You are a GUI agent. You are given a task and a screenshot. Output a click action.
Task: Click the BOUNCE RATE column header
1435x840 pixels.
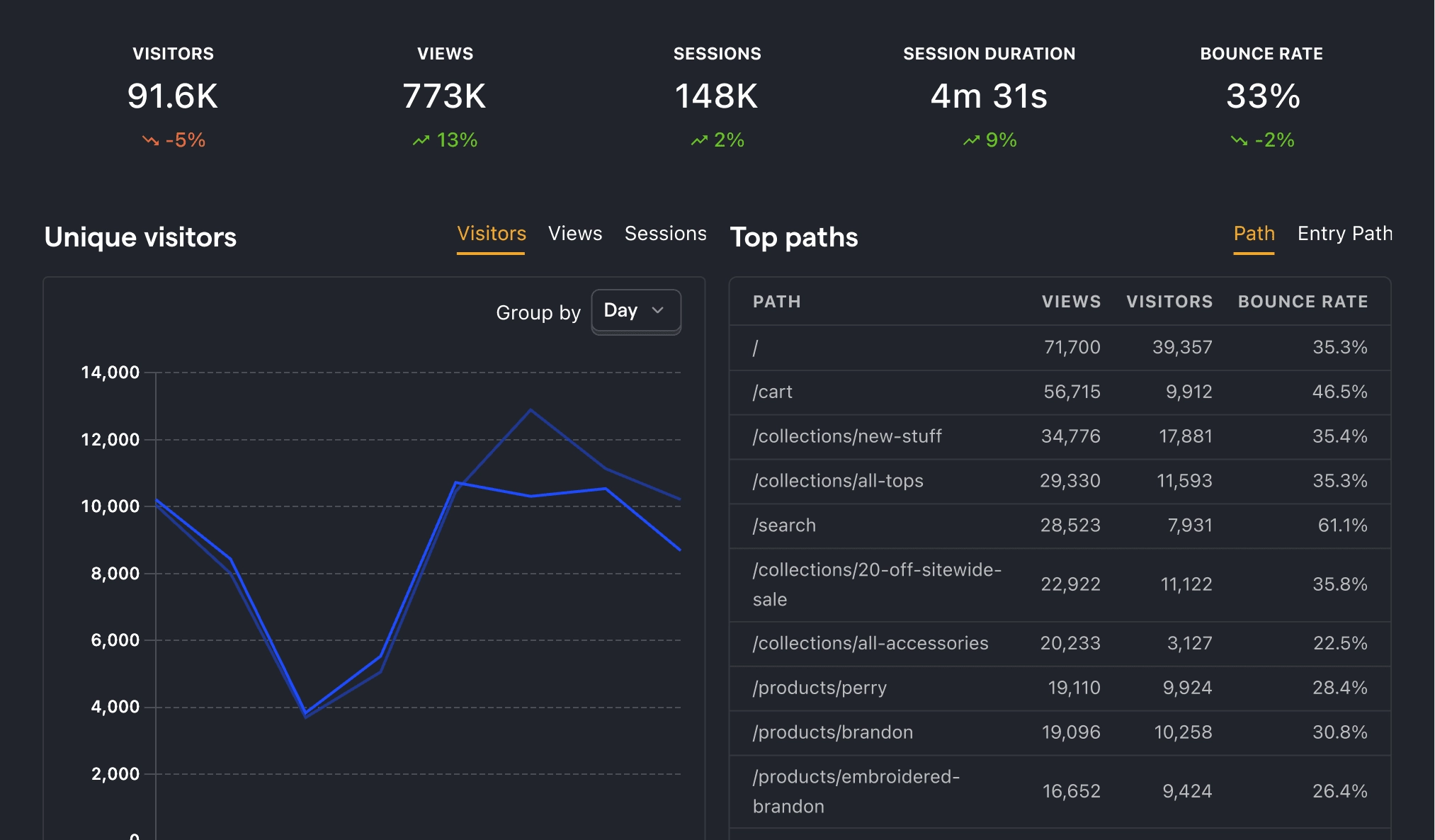1302,302
